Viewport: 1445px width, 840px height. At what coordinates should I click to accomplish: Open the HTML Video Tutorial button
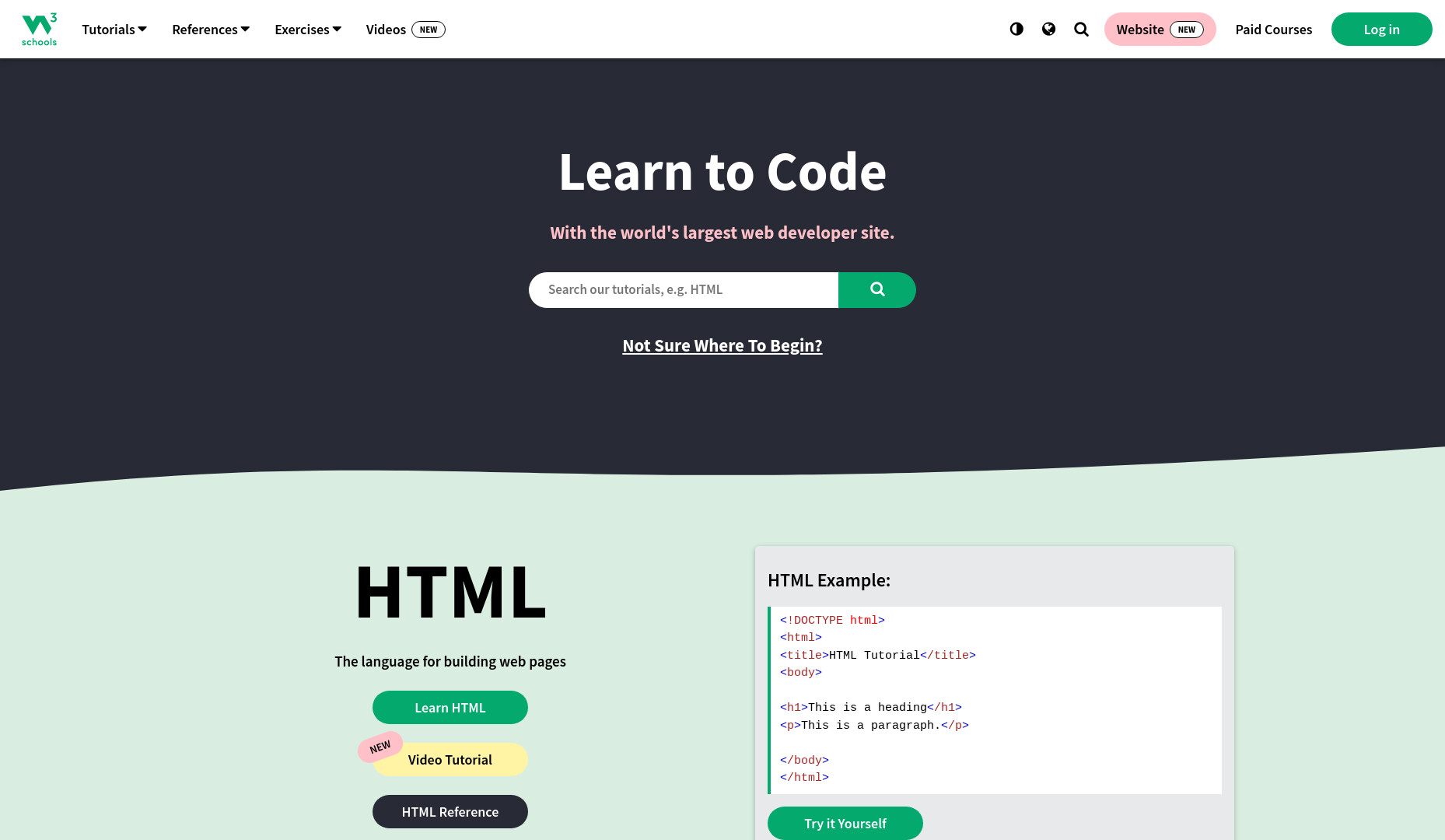tap(450, 760)
